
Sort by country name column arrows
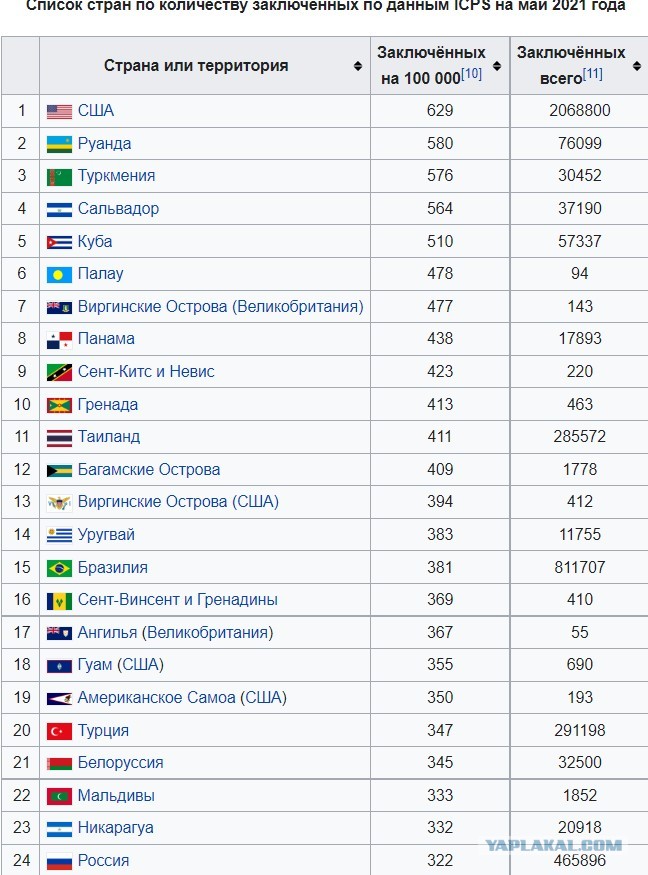tap(358, 66)
